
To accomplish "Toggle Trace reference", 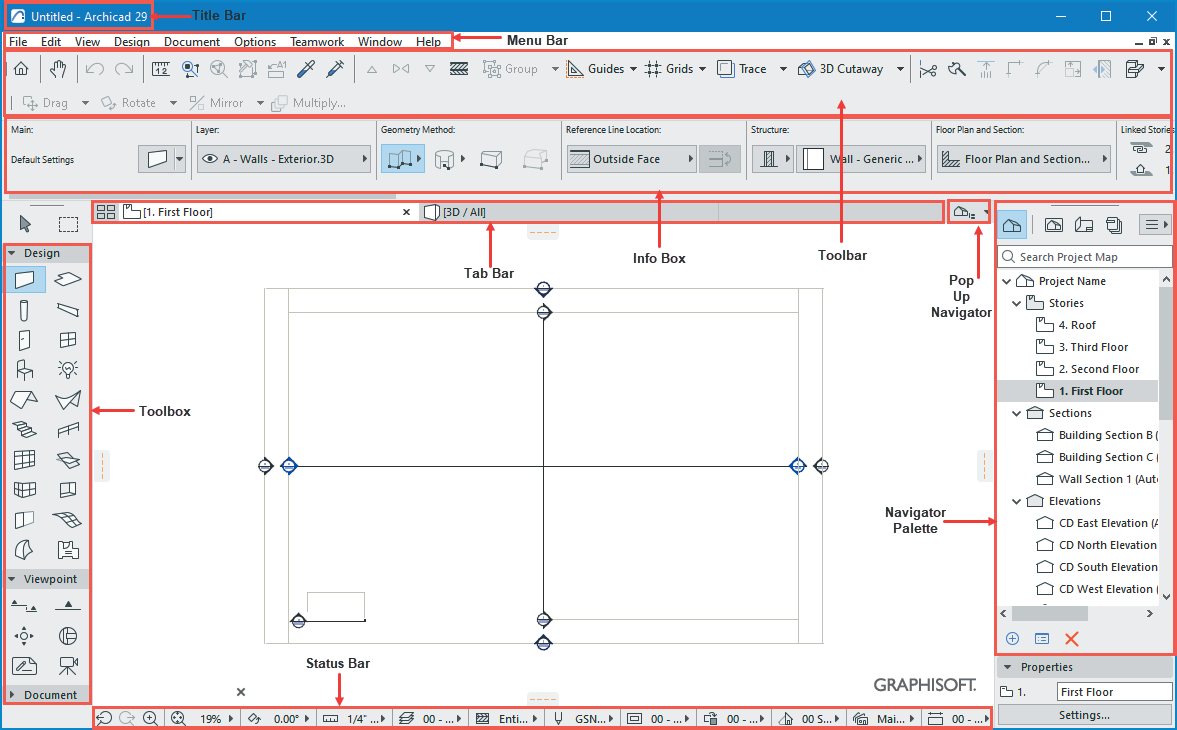I will point(742,69).
